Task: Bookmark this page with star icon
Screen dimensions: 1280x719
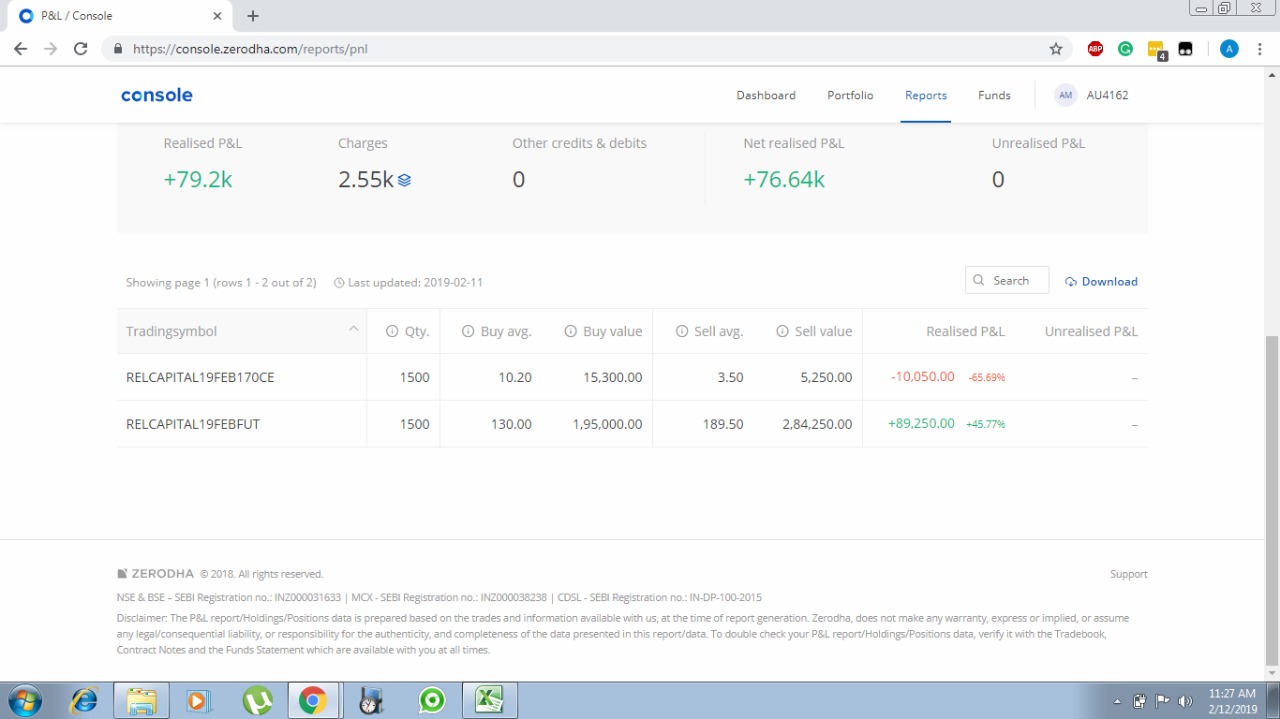Action: click(1055, 48)
